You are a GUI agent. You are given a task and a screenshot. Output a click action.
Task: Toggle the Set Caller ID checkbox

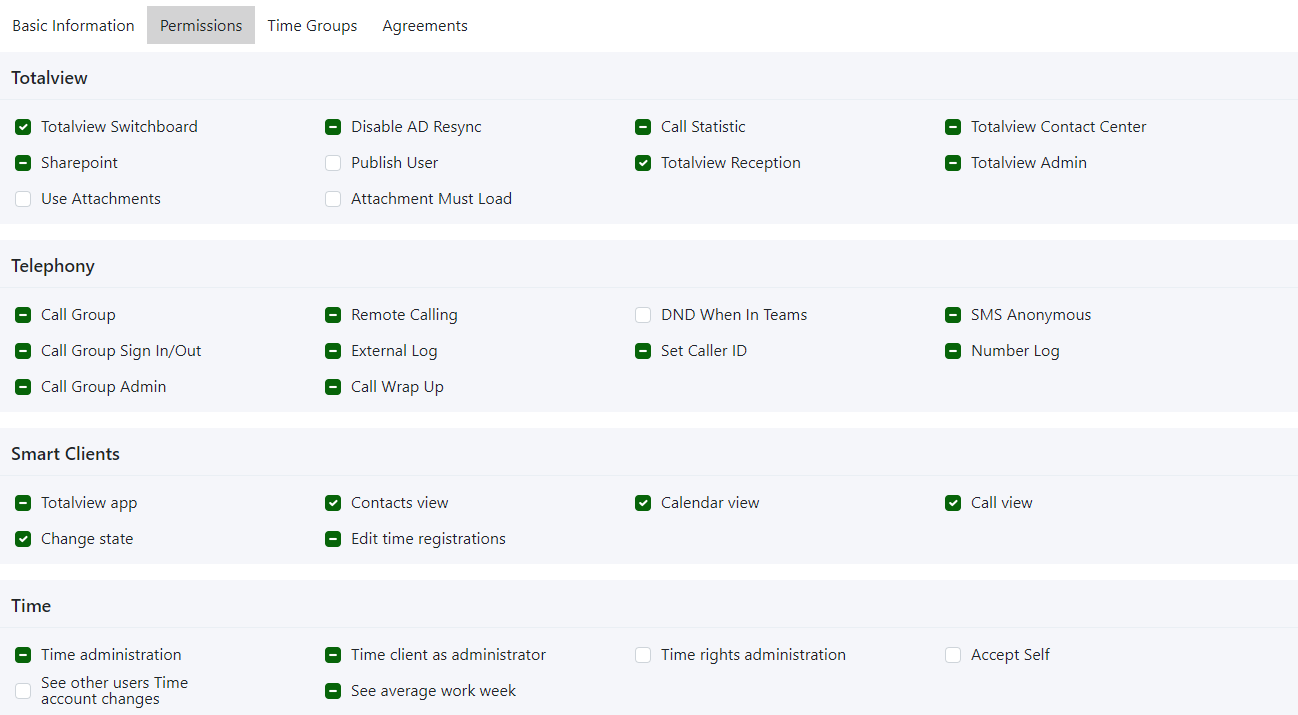(x=643, y=351)
